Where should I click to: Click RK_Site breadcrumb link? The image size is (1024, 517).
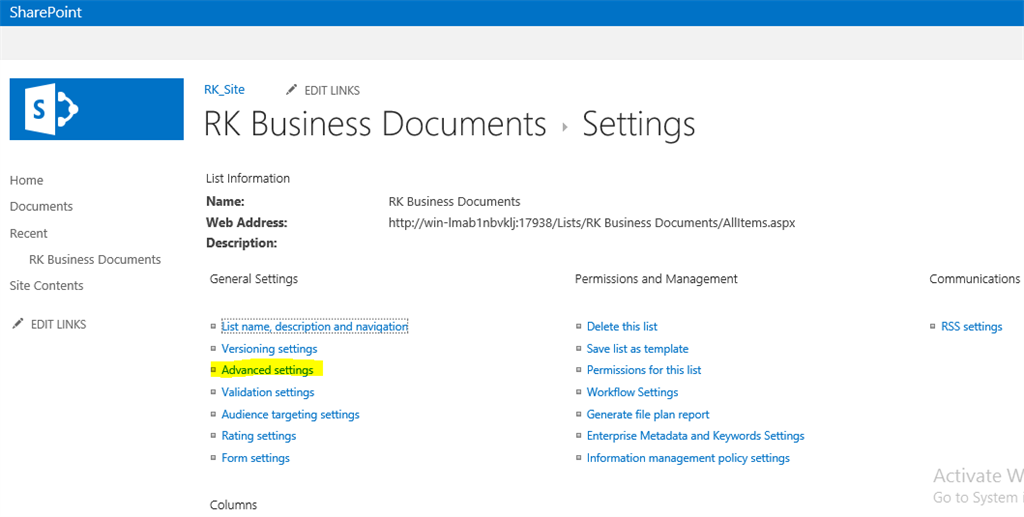tap(224, 89)
